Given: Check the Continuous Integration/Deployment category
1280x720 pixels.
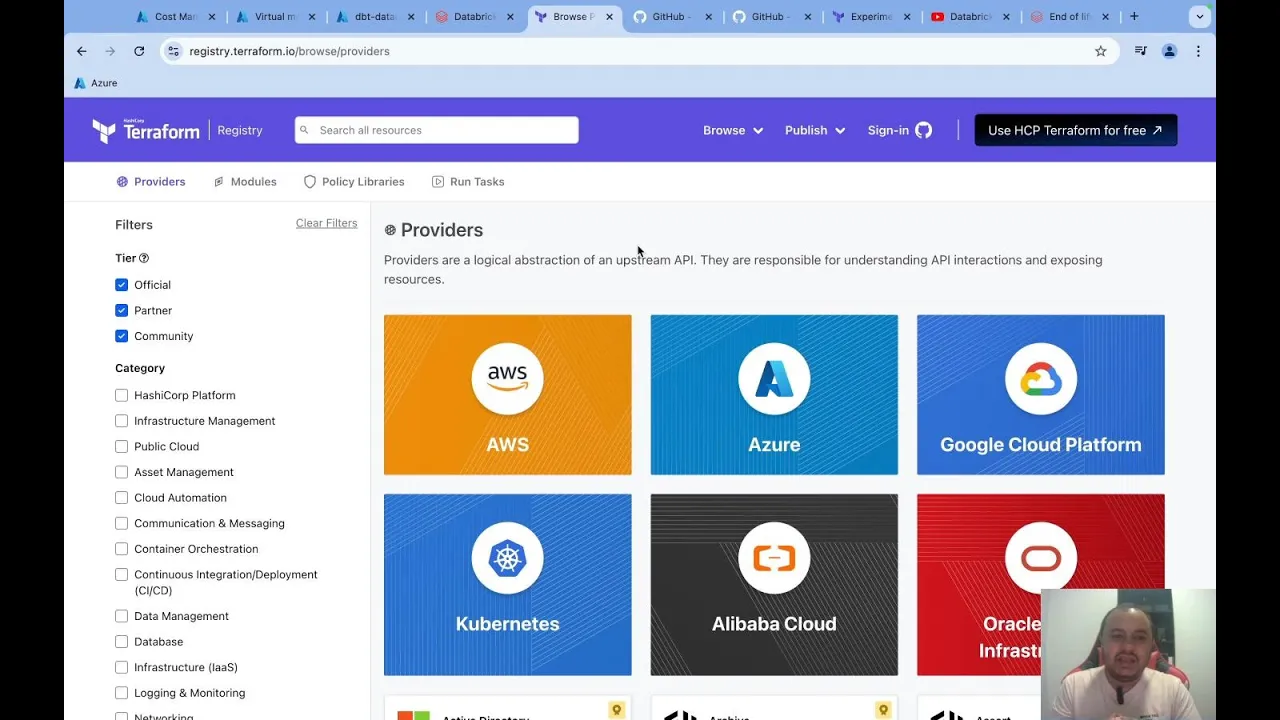Looking at the screenshot, I should (x=121, y=575).
